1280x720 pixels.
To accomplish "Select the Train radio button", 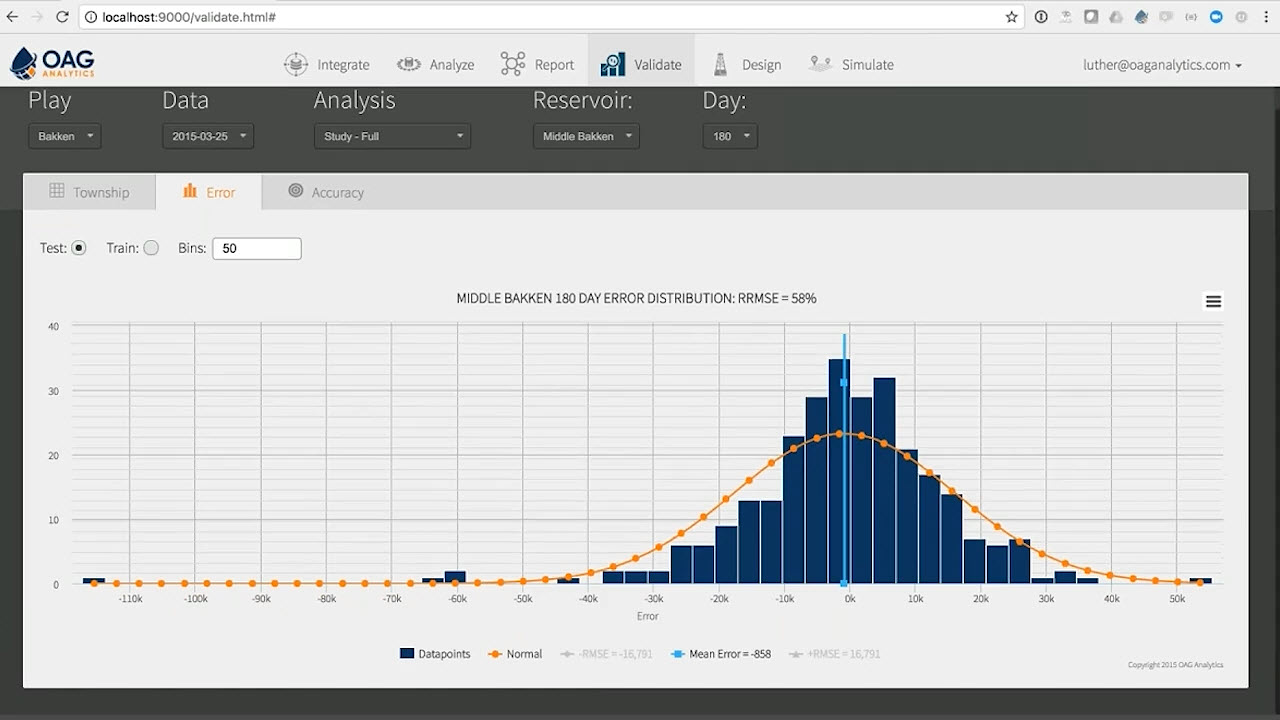I will 151,248.
